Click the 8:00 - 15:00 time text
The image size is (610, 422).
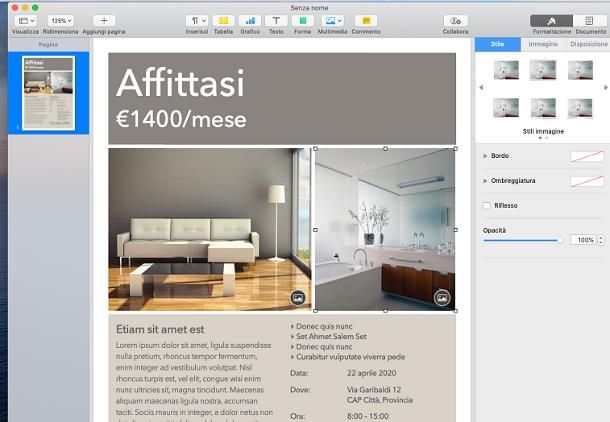point(368,416)
